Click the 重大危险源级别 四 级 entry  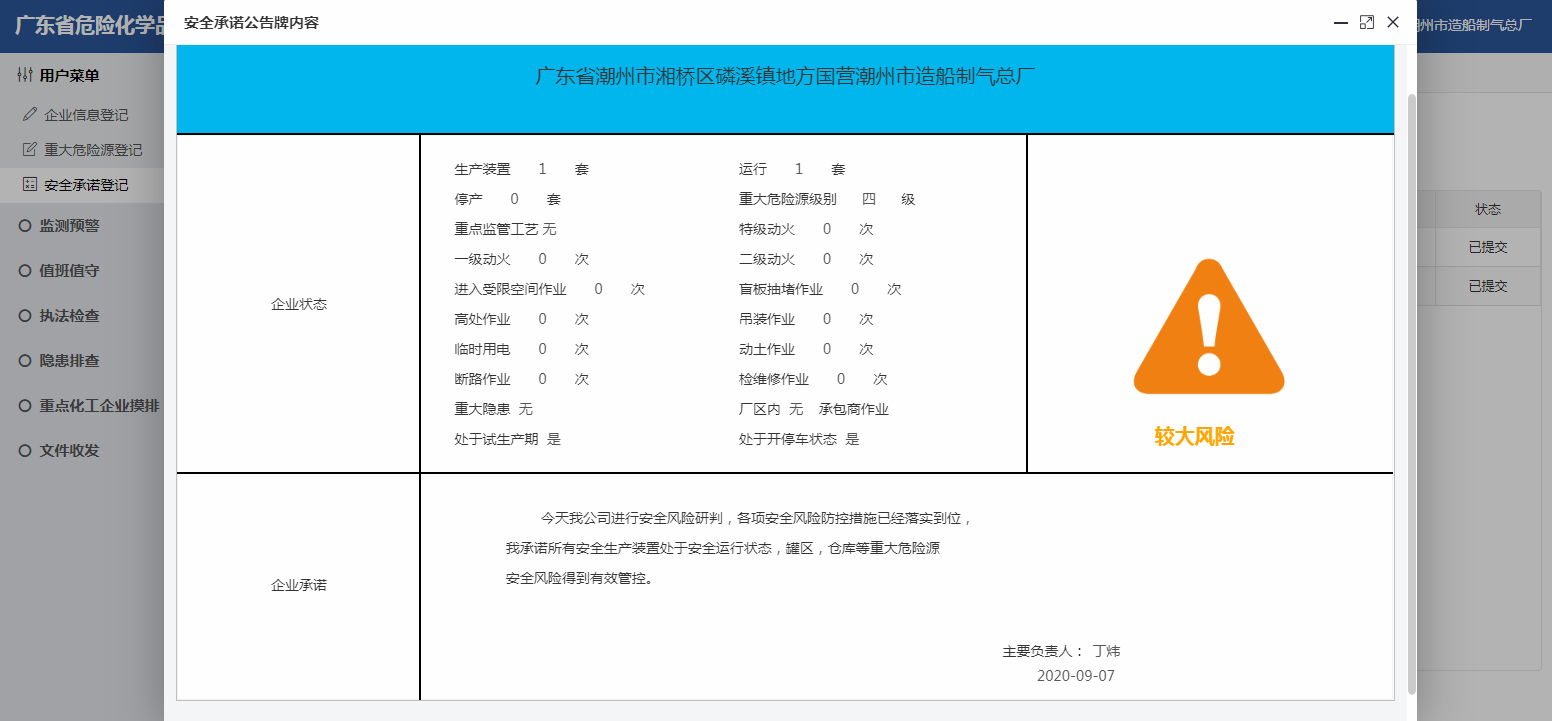[x=827, y=199]
